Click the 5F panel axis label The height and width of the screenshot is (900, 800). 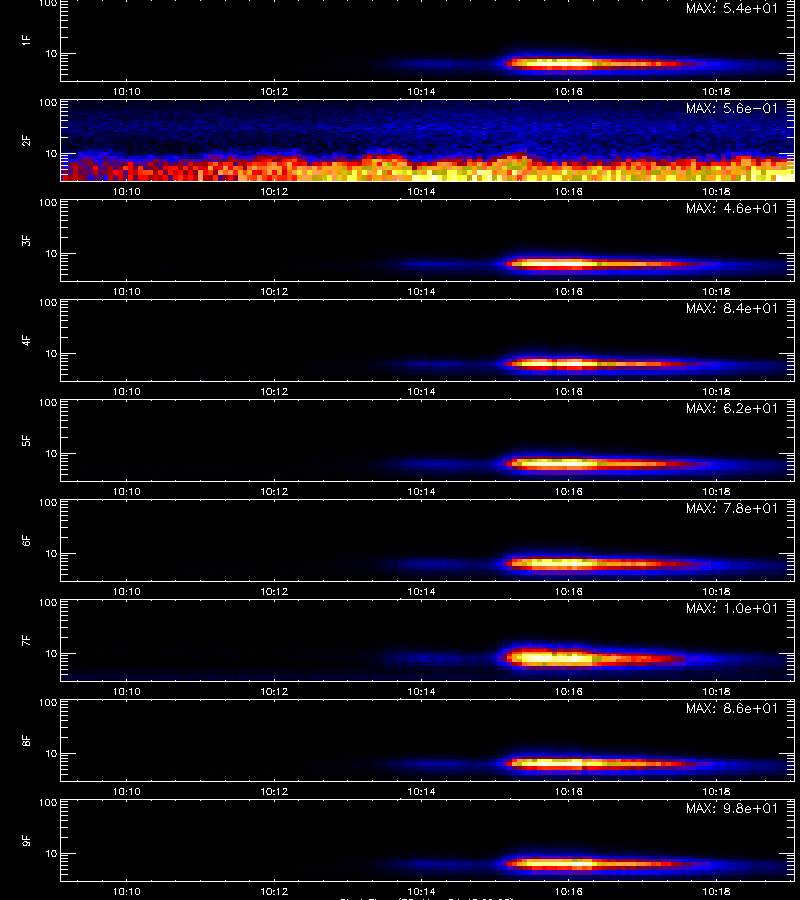[x=26, y=440]
